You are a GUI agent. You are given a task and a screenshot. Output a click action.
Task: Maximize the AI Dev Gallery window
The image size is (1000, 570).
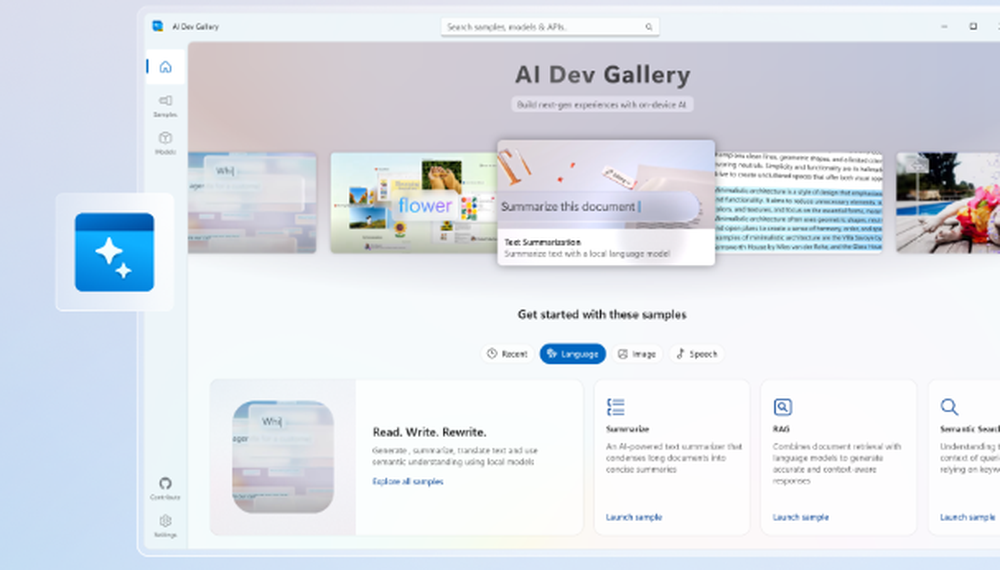click(x=973, y=26)
